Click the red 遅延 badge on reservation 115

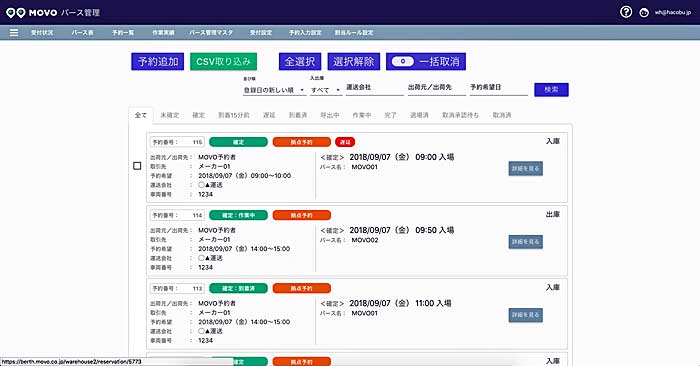pos(345,142)
